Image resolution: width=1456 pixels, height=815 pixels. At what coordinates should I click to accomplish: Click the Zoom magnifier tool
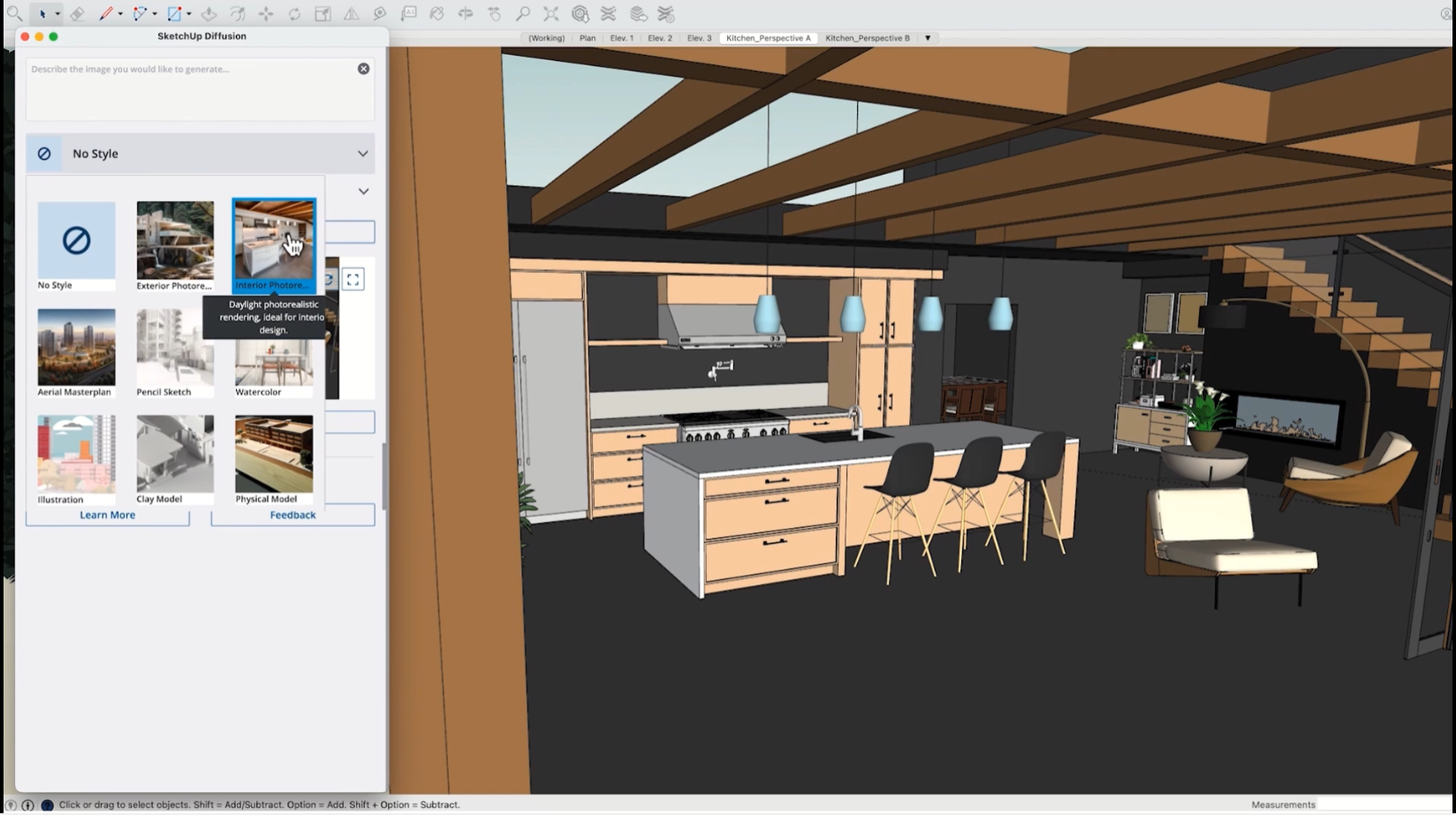(x=522, y=14)
